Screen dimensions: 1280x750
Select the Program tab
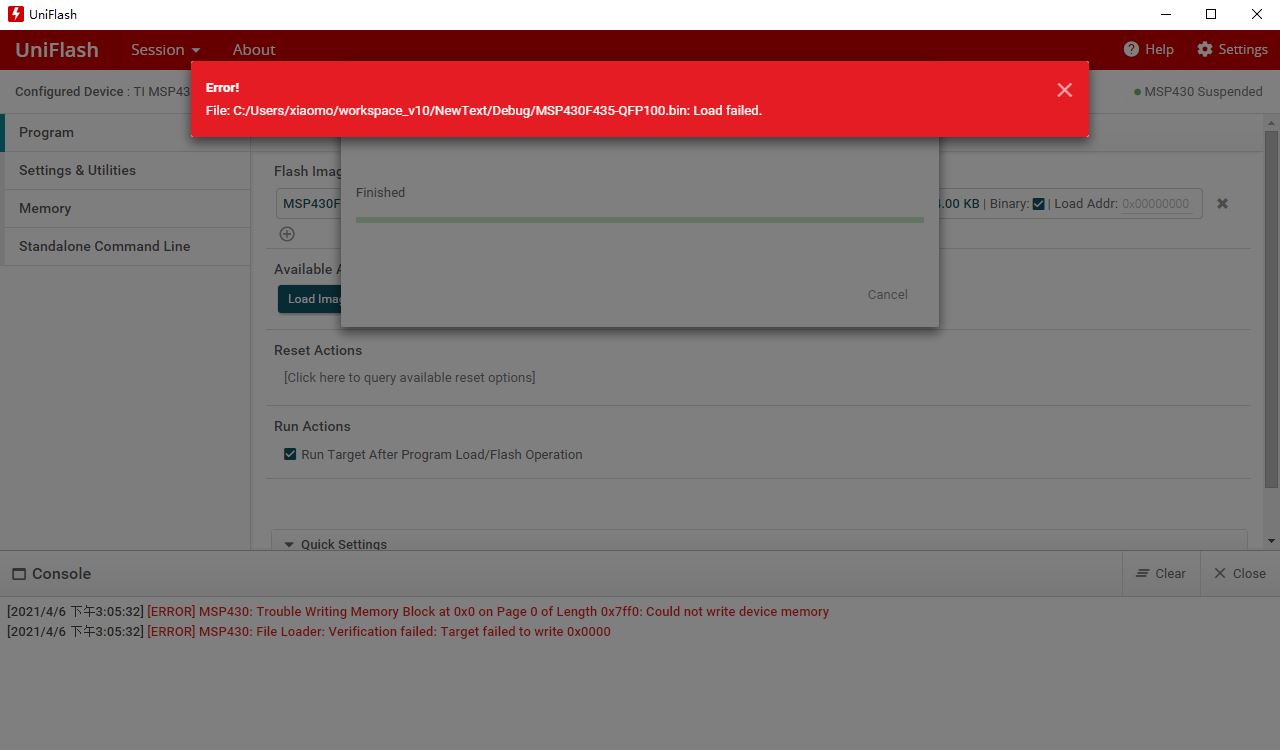coord(127,132)
